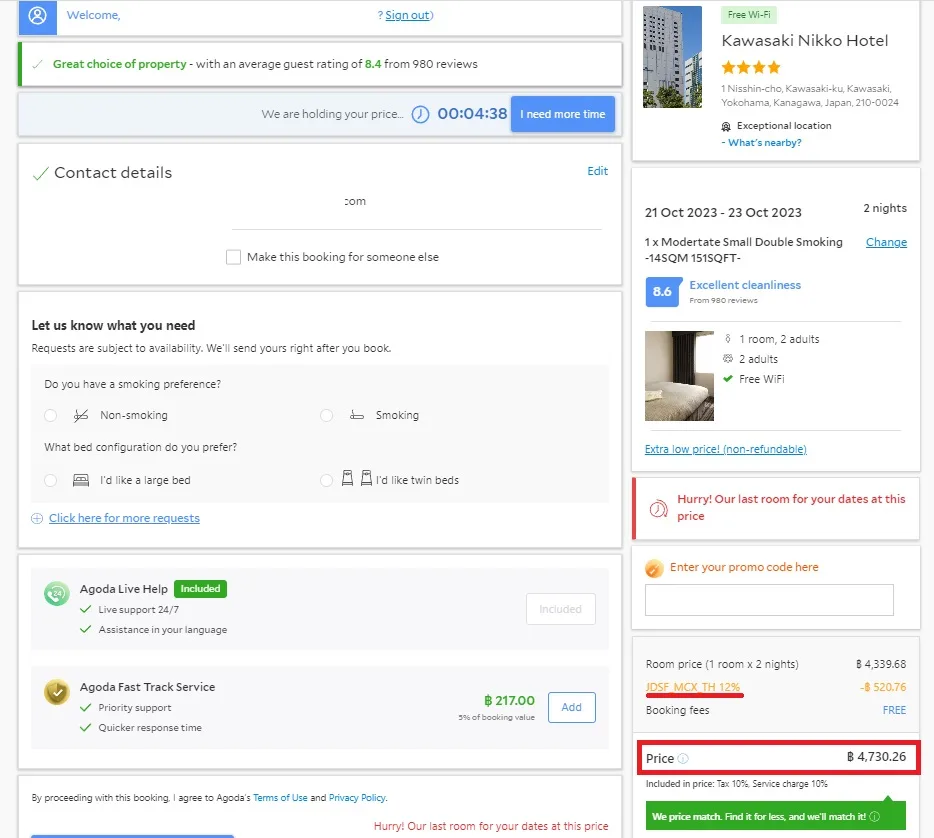Open the Kawasaki Nikko Hotel photo thumbnail
The width and height of the screenshot is (934, 838).
click(x=672, y=57)
